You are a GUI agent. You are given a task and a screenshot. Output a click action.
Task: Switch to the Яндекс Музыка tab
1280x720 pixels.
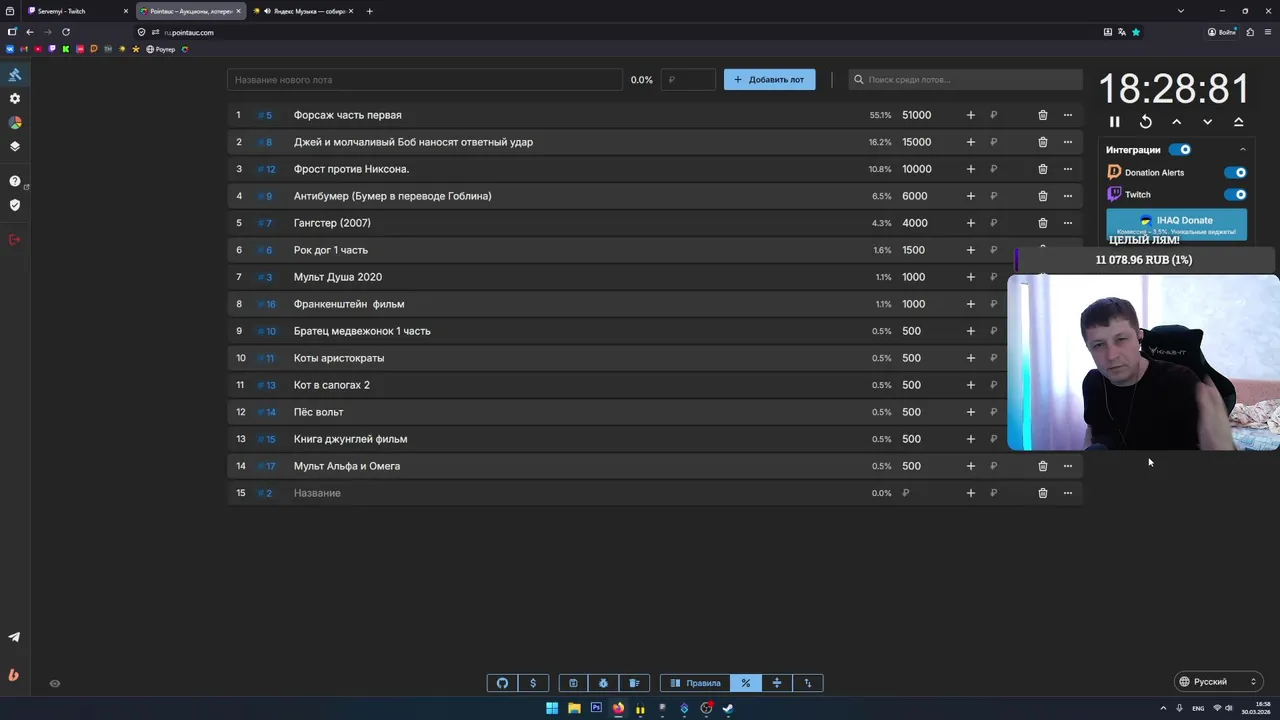point(303,11)
